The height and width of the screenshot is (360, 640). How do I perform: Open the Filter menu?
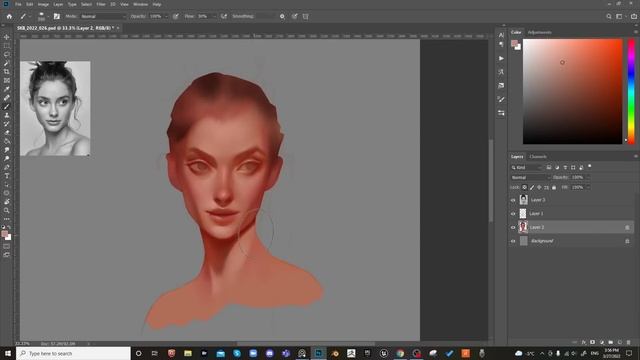(101, 4)
